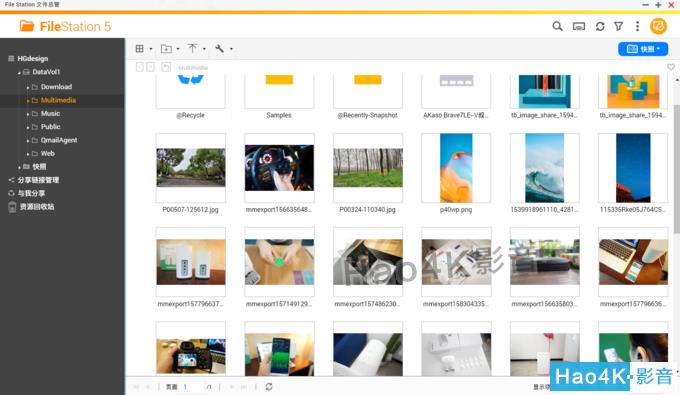Click the multimedia breadcrumb path text

click(193, 67)
